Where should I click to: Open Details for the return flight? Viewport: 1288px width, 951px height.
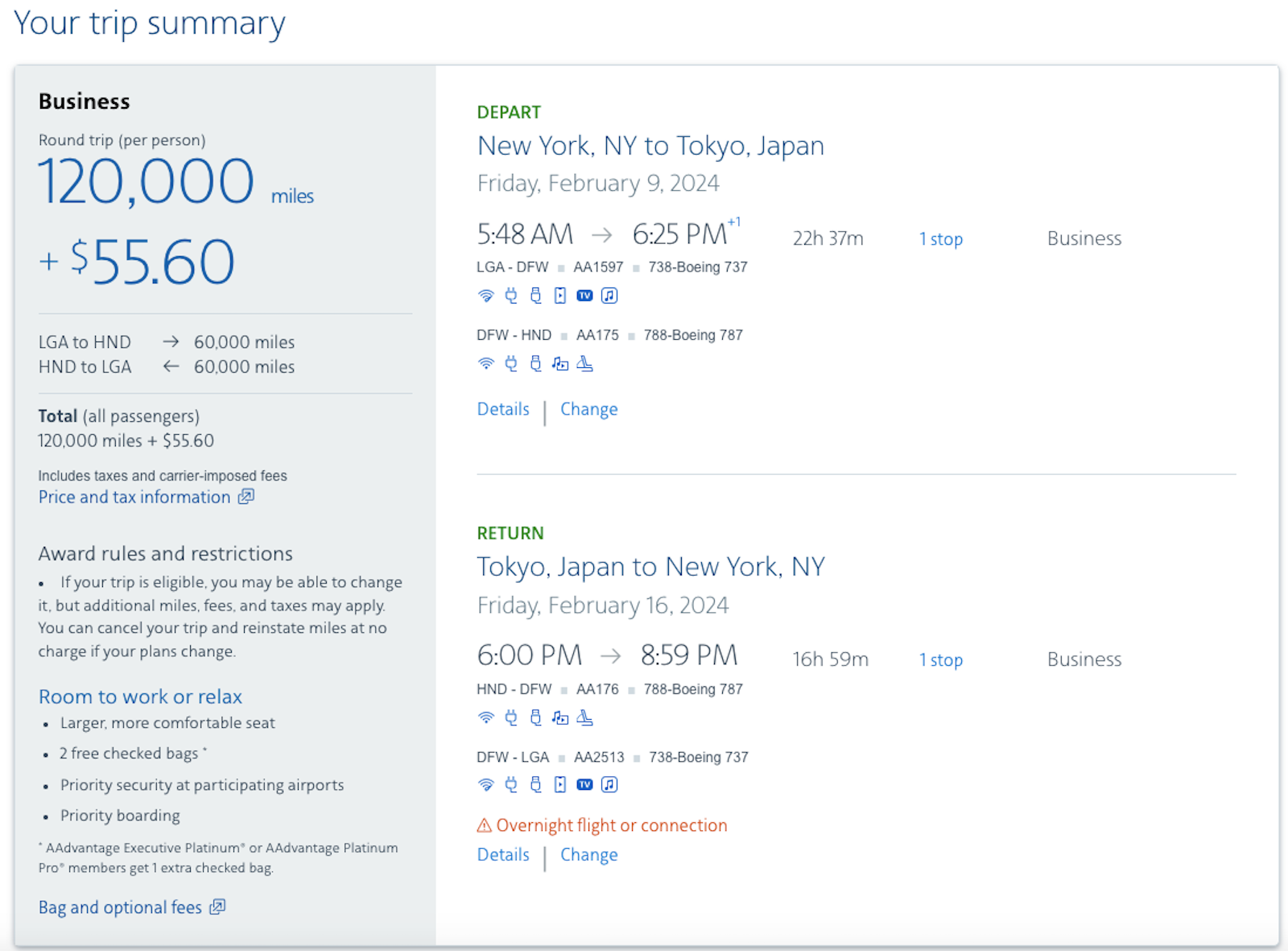pos(503,854)
